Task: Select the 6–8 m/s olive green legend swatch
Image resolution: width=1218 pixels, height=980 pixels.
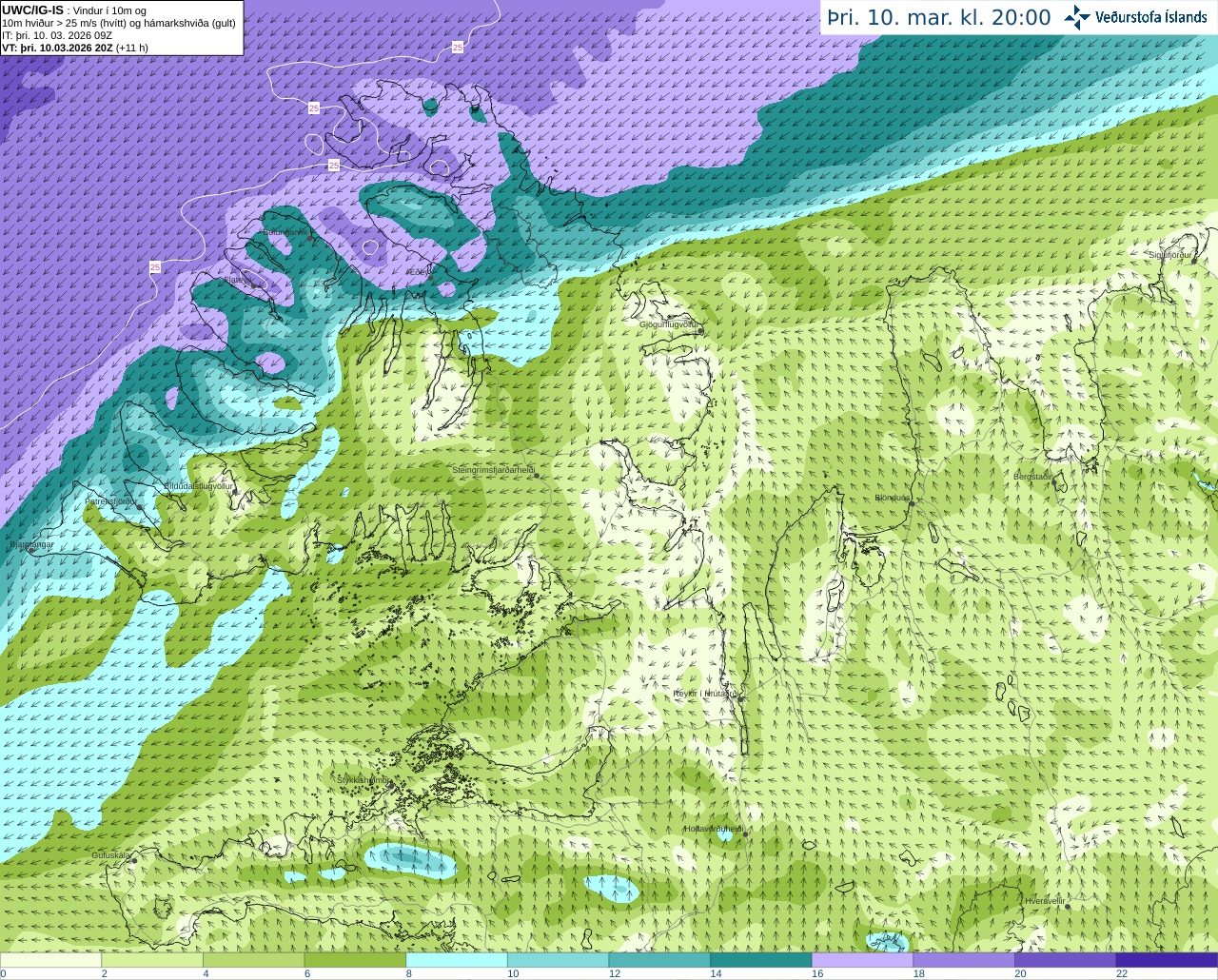Action: tap(355, 960)
